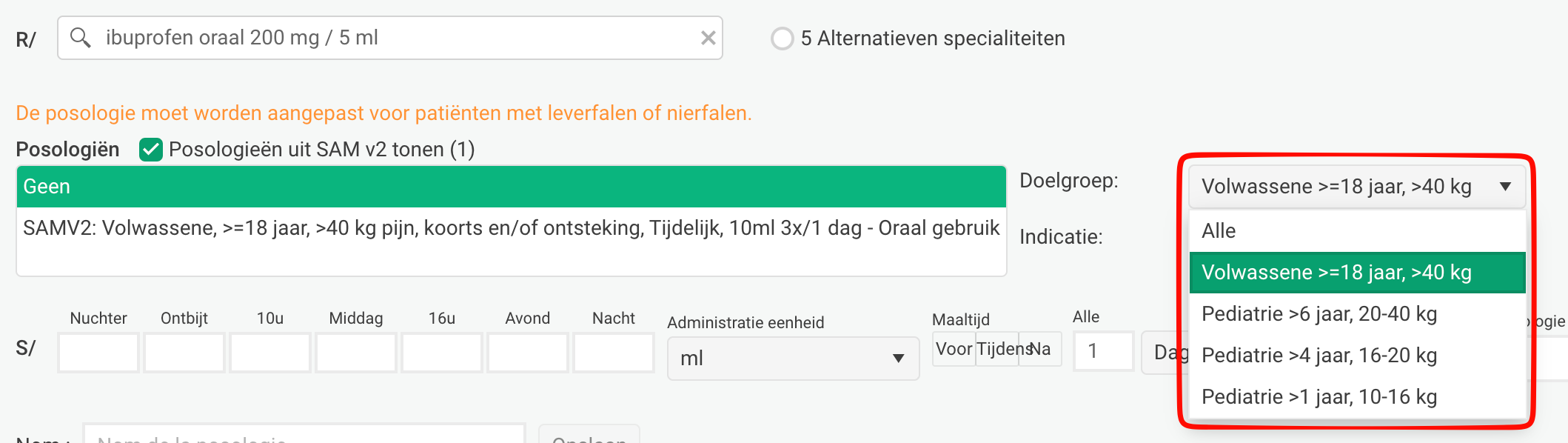Select the Na mealtime button
The width and height of the screenshot is (1568, 443).
point(1041,349)
